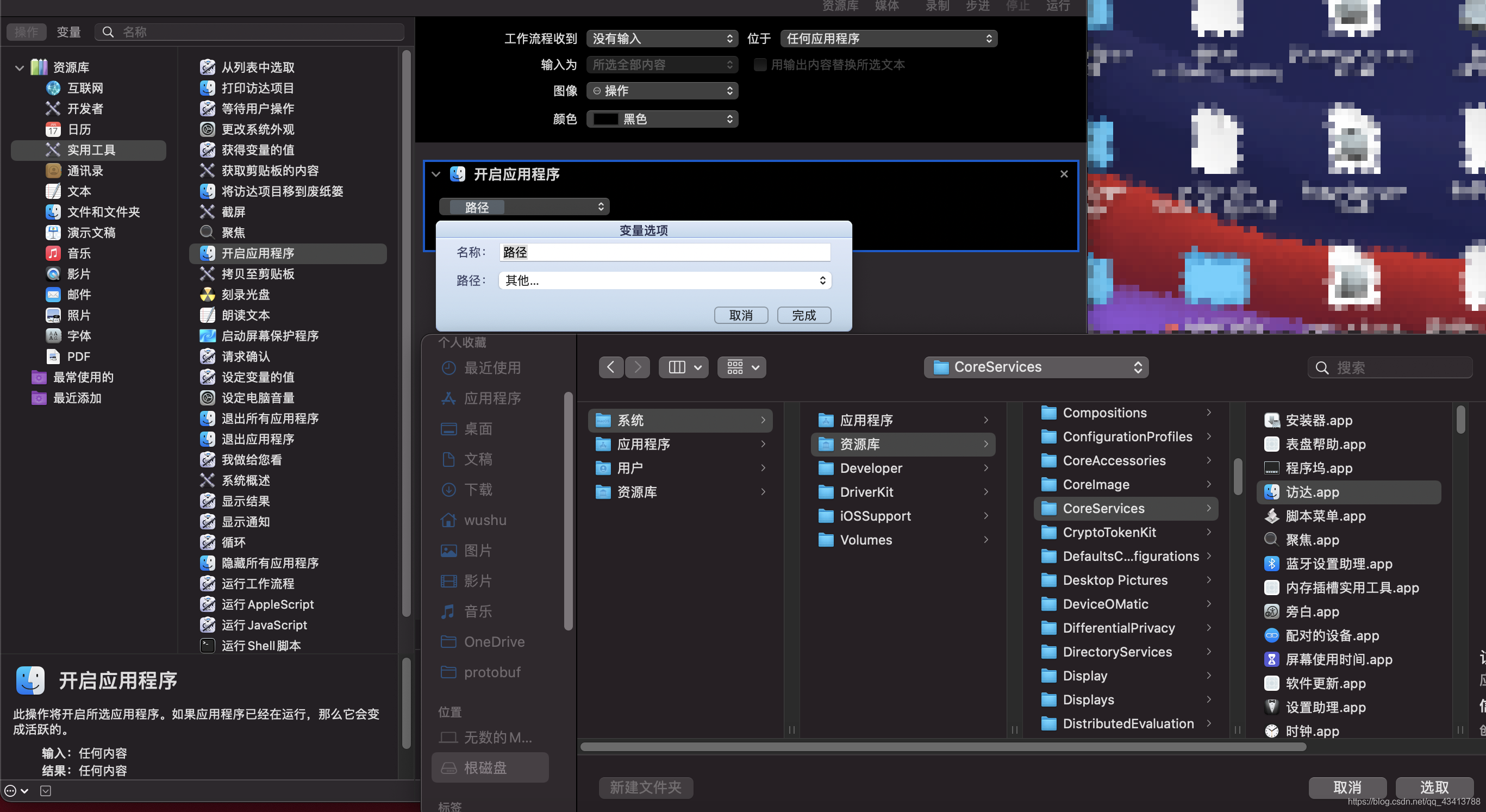Enable 用输出内容替换所选文本 checkbox
The width and height of the screenshot is (1486, 812).
pos(760,65)
